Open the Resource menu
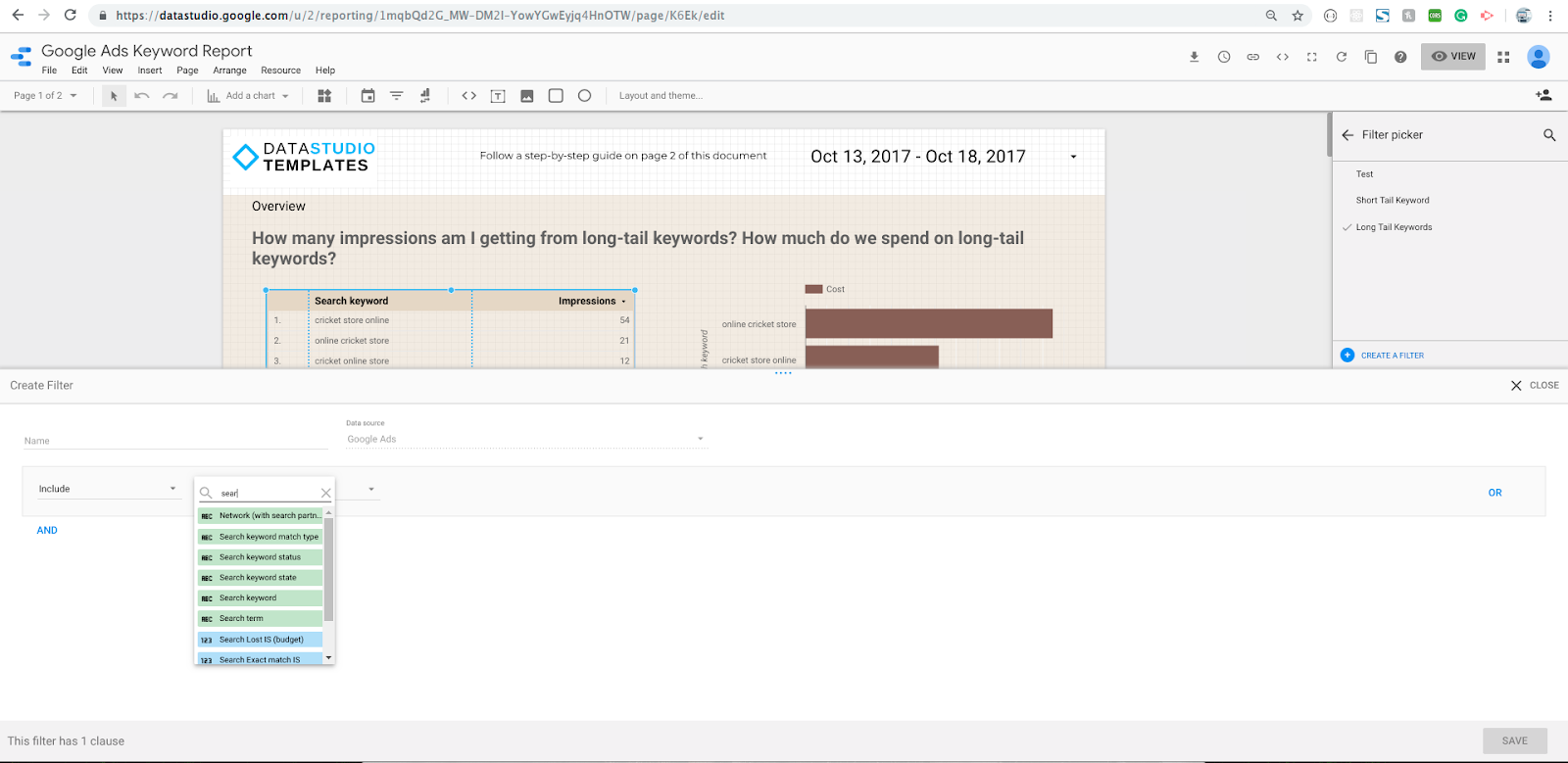1568x763 pixels. 280,71
